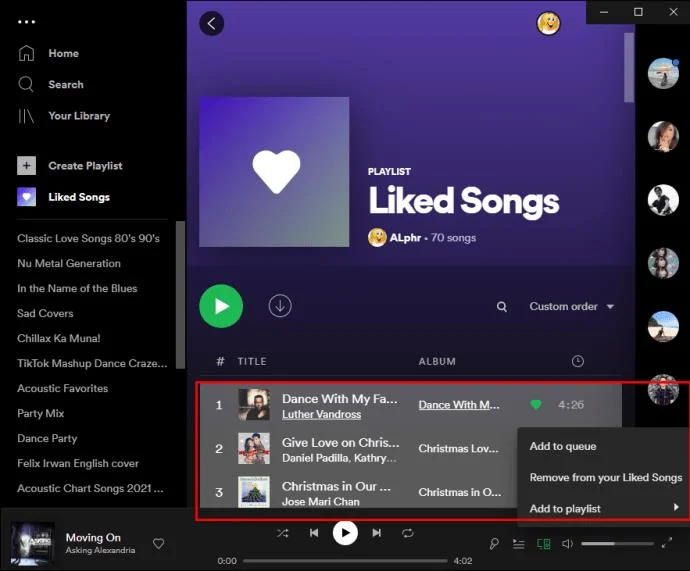Open Chillax Ka Muna! playlist
The height and width of the screenshot is (571, 690).
[59, 338]
